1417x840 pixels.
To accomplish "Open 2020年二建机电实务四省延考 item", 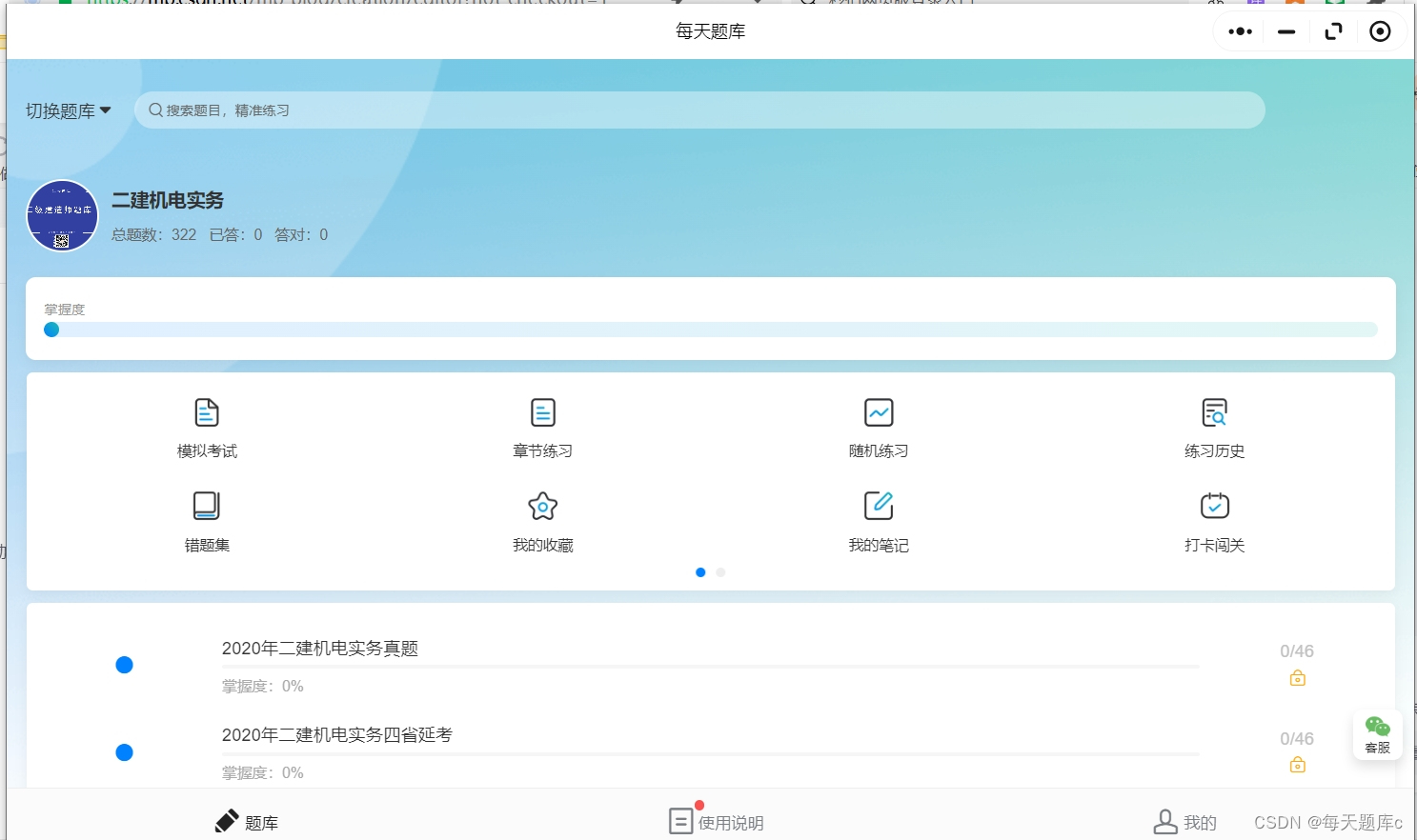I will (x=337, y=735).
